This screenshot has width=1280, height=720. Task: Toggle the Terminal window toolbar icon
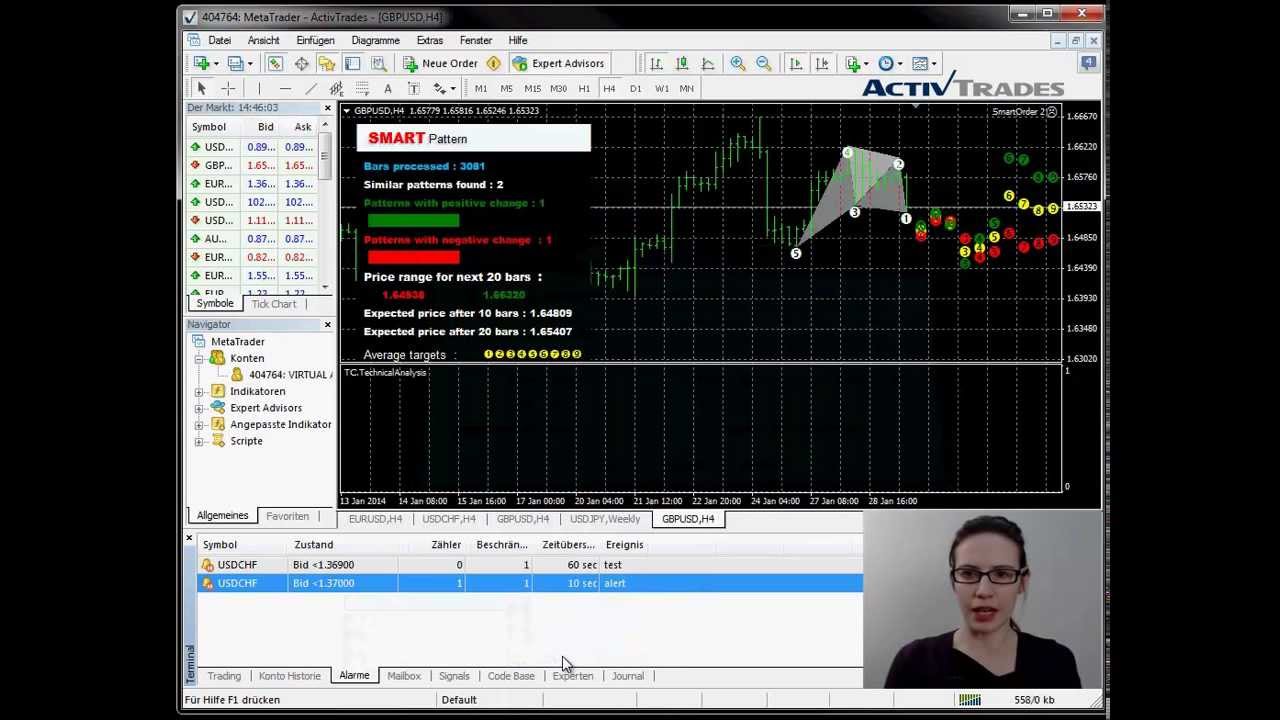point(352,63)
